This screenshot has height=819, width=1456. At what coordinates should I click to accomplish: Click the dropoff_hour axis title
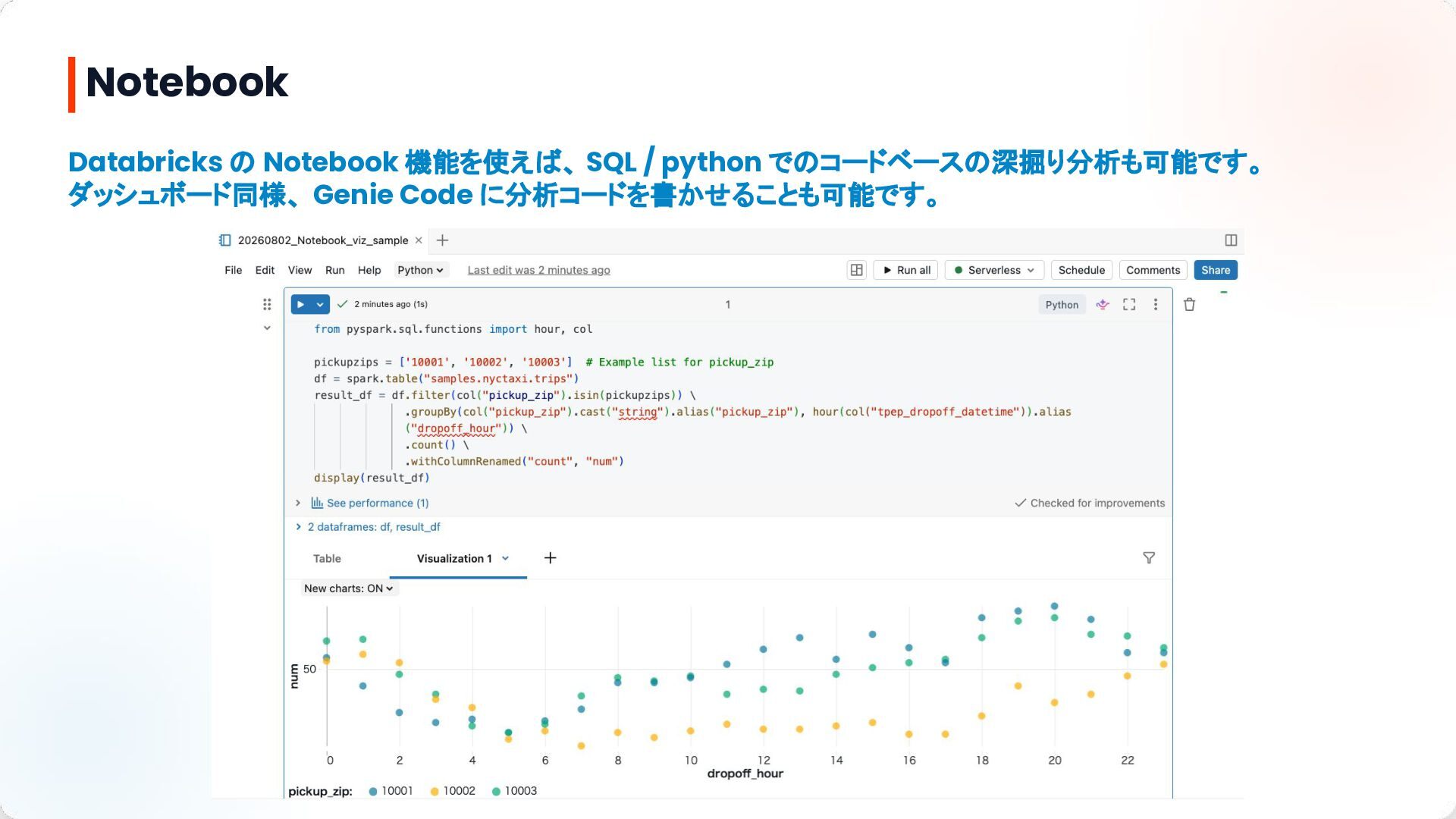click(x=745, y=773)
